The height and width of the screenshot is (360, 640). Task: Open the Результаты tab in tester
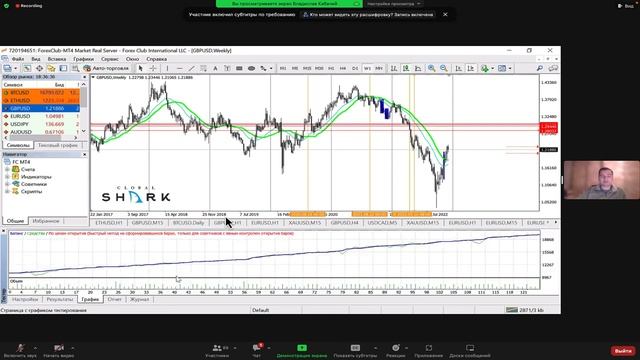[x=60, y=300]
